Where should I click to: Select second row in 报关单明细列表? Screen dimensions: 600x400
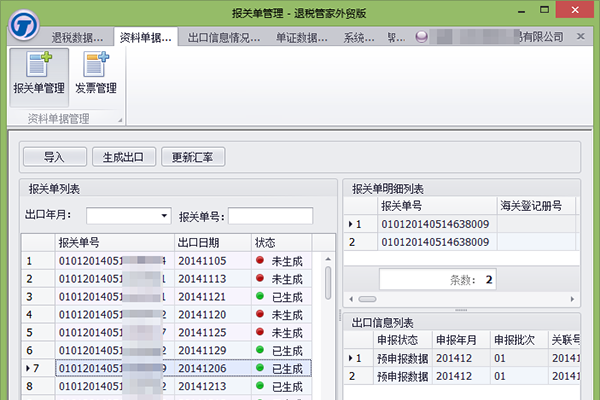point(461,242)
